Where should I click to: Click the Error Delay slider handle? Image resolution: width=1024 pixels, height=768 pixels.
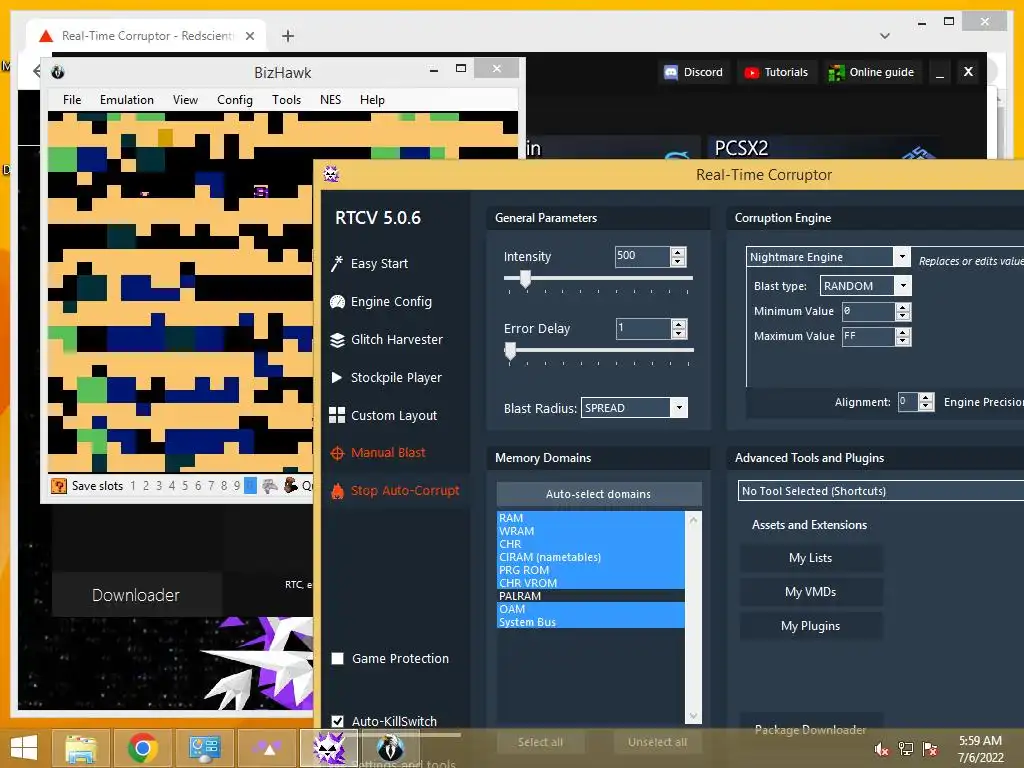pos(510,351)
